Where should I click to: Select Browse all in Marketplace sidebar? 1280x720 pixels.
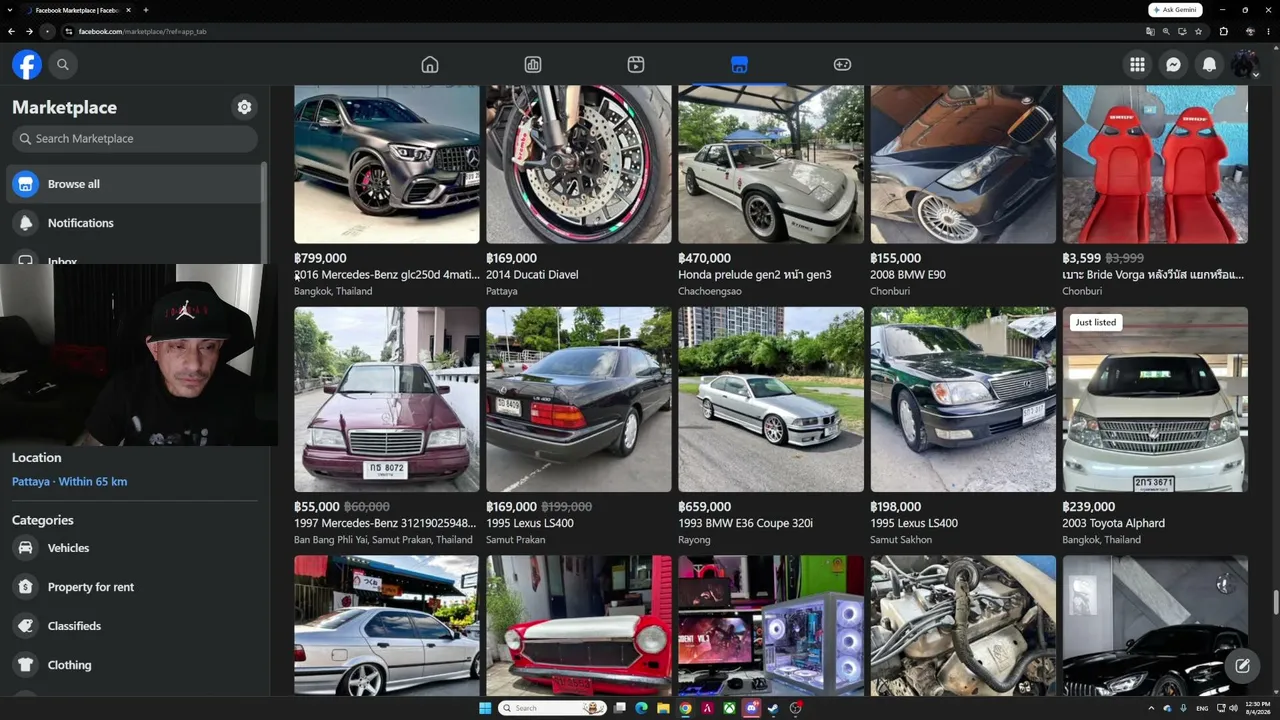134,184
